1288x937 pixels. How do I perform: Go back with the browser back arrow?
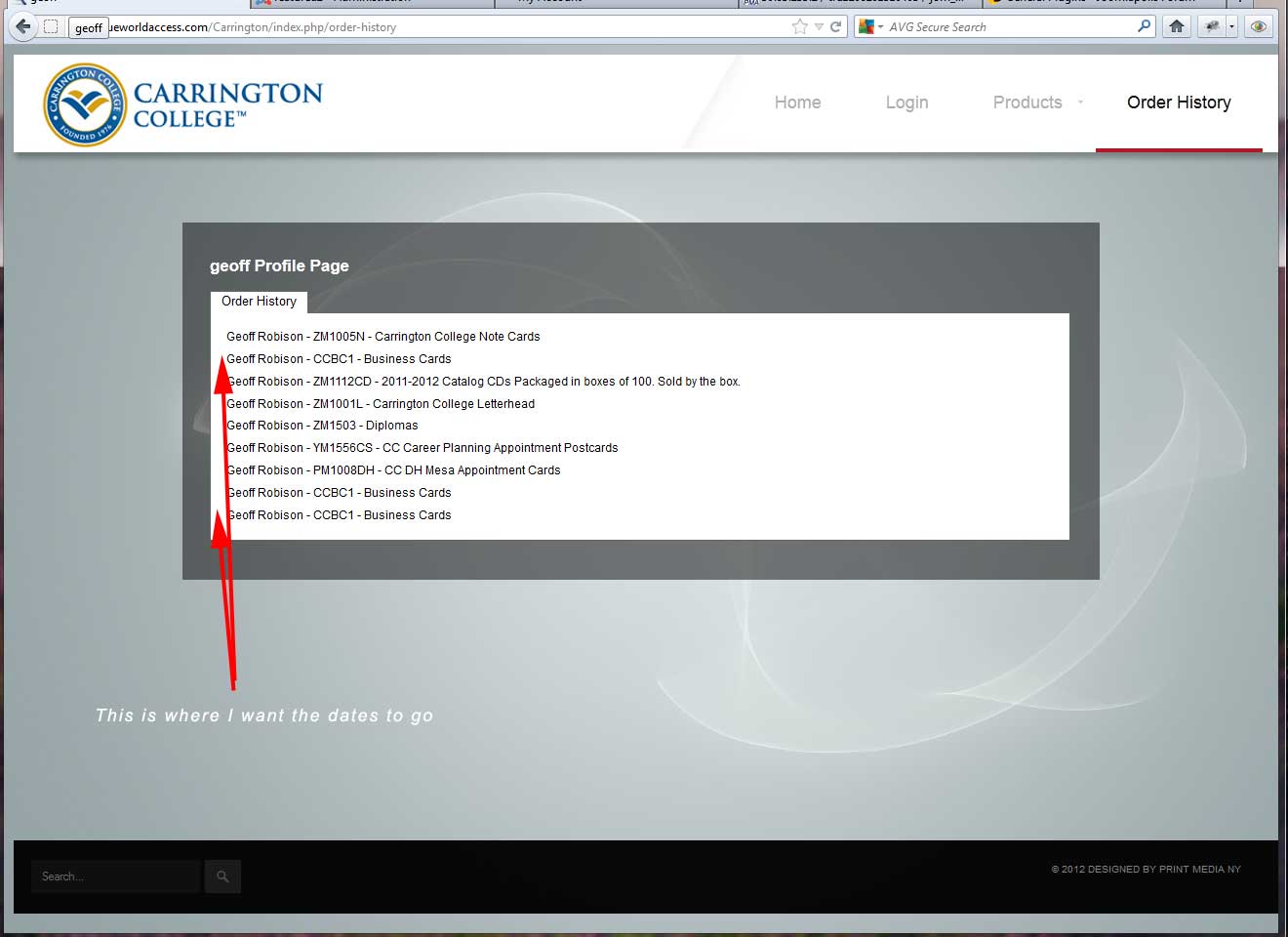[23, 26]
